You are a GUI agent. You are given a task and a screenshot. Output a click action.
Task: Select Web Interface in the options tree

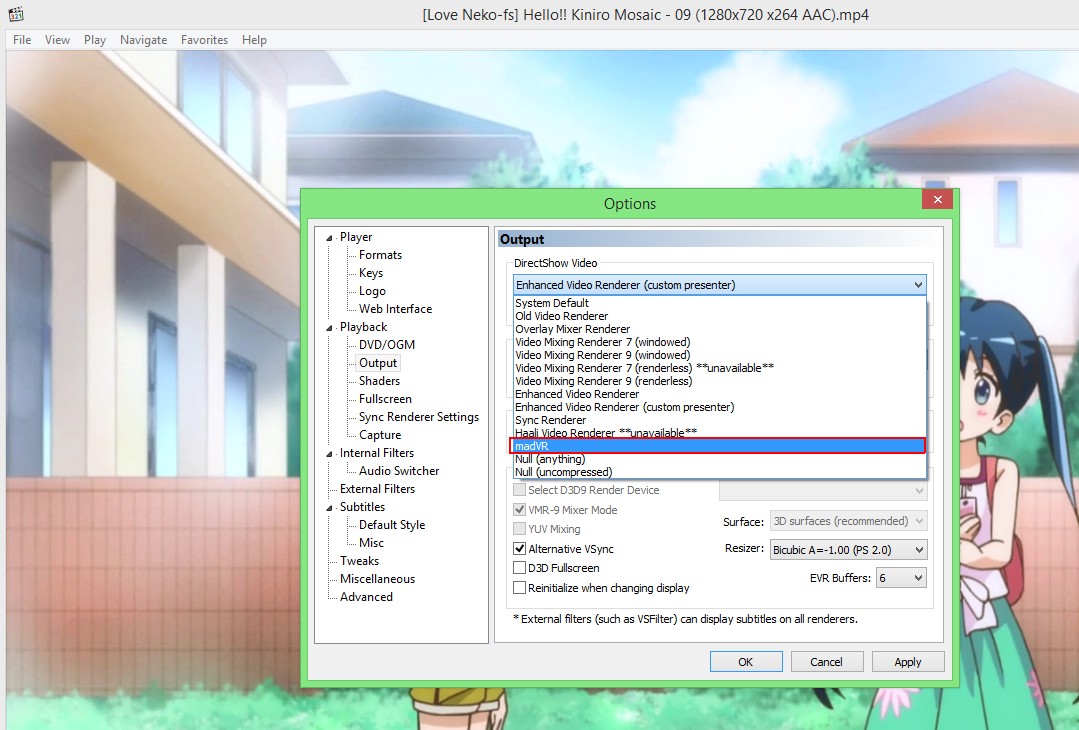click(395, 309)
